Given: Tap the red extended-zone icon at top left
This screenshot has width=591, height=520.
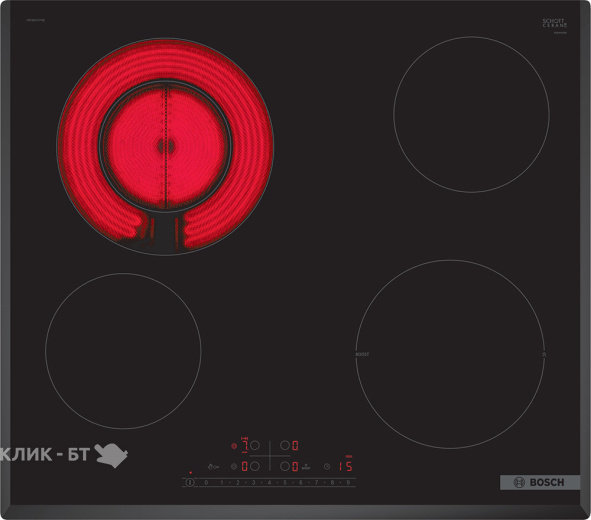Looking at the screenshot, I should (234, 446).
